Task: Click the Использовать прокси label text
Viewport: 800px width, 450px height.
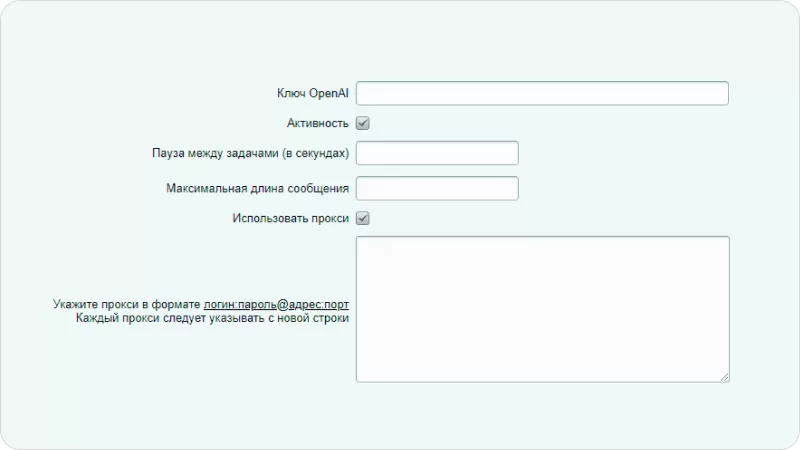Action: (290, 218)
